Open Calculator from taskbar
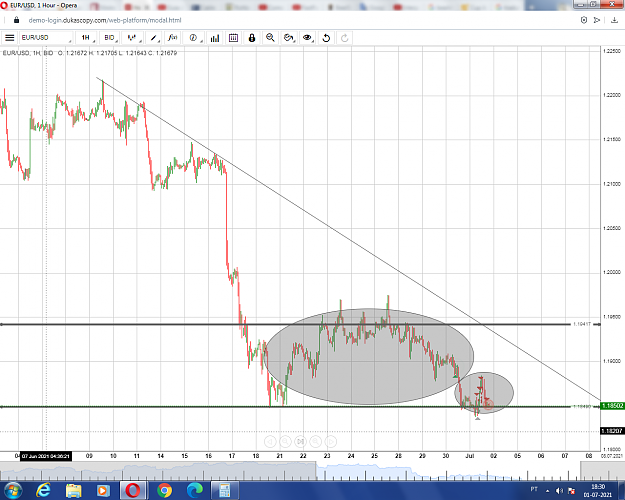This screenshot has height=500, width=625. (x=224, y=490)
